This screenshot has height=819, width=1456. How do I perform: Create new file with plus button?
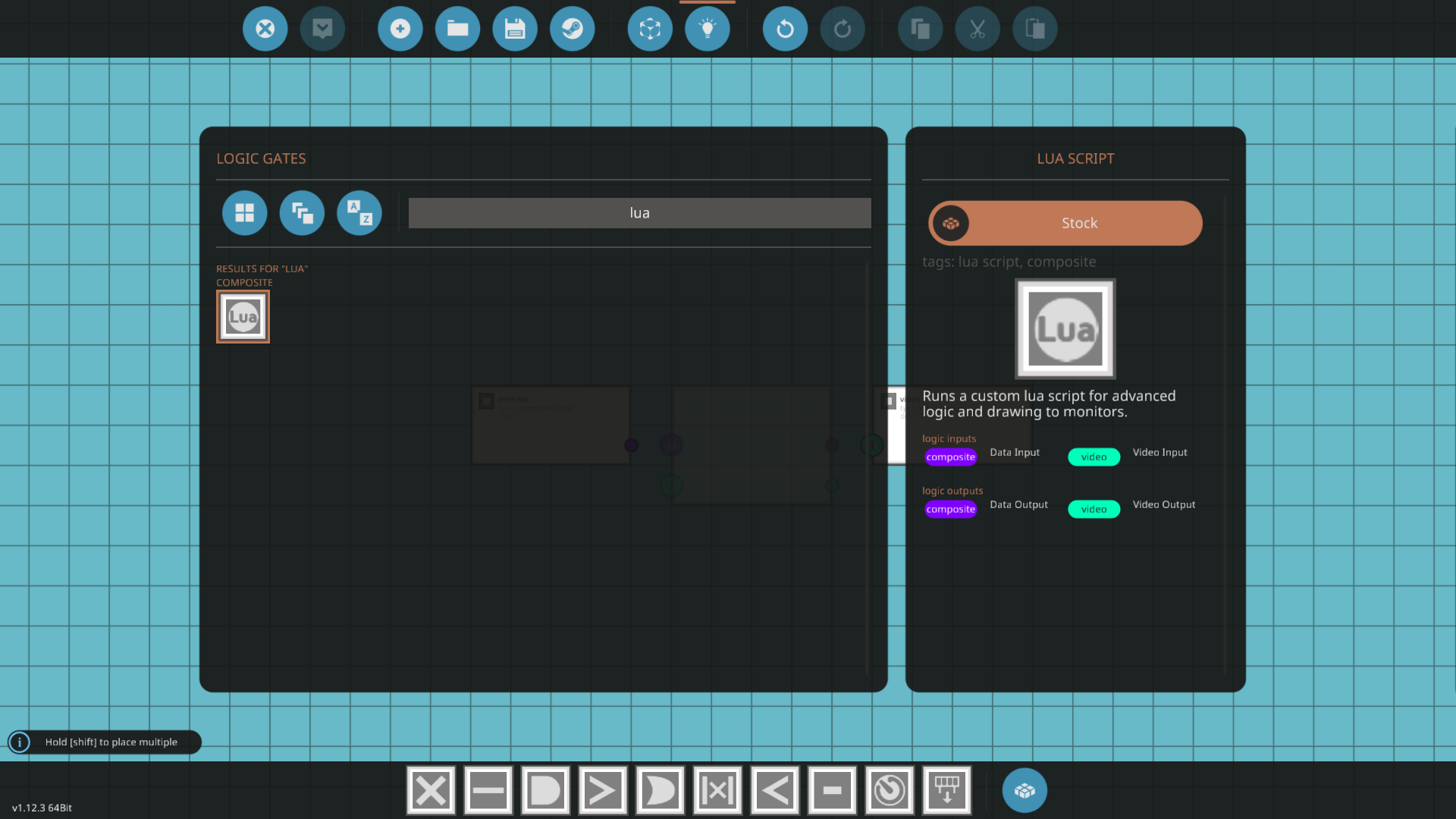coord(400,29)
